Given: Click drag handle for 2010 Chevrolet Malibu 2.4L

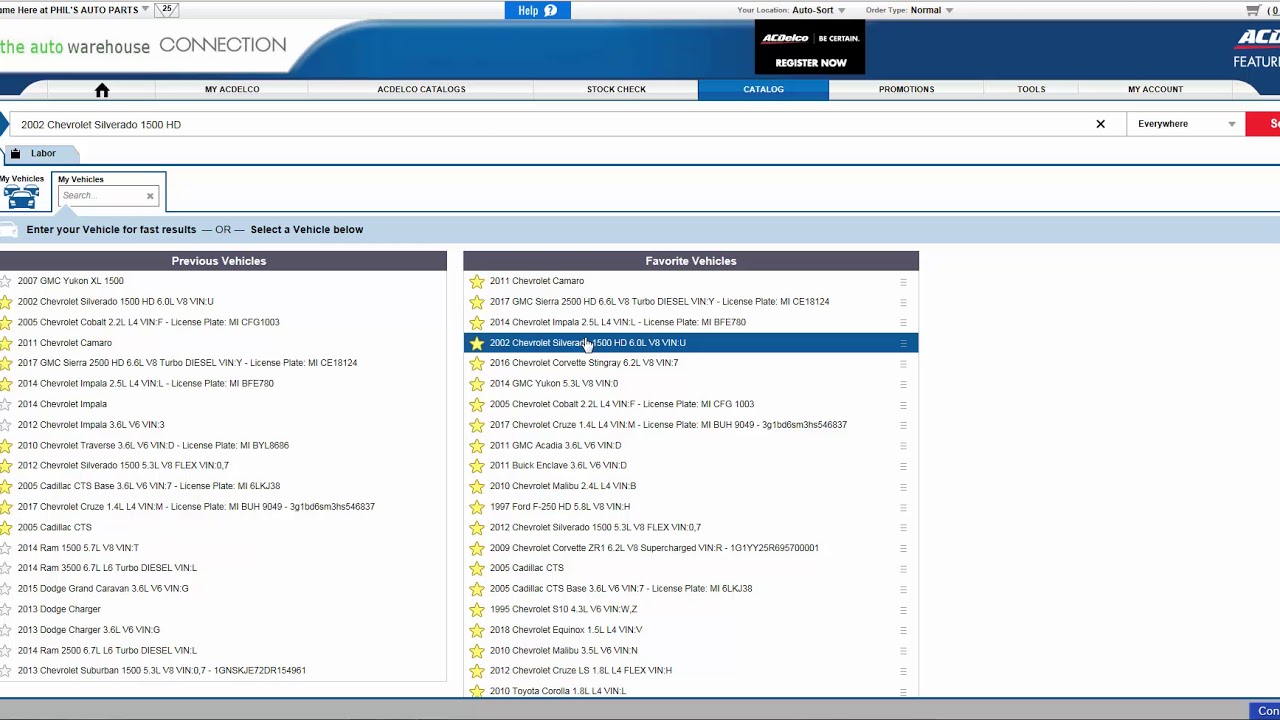Looking at the screenshot, I should pos(903,487).
